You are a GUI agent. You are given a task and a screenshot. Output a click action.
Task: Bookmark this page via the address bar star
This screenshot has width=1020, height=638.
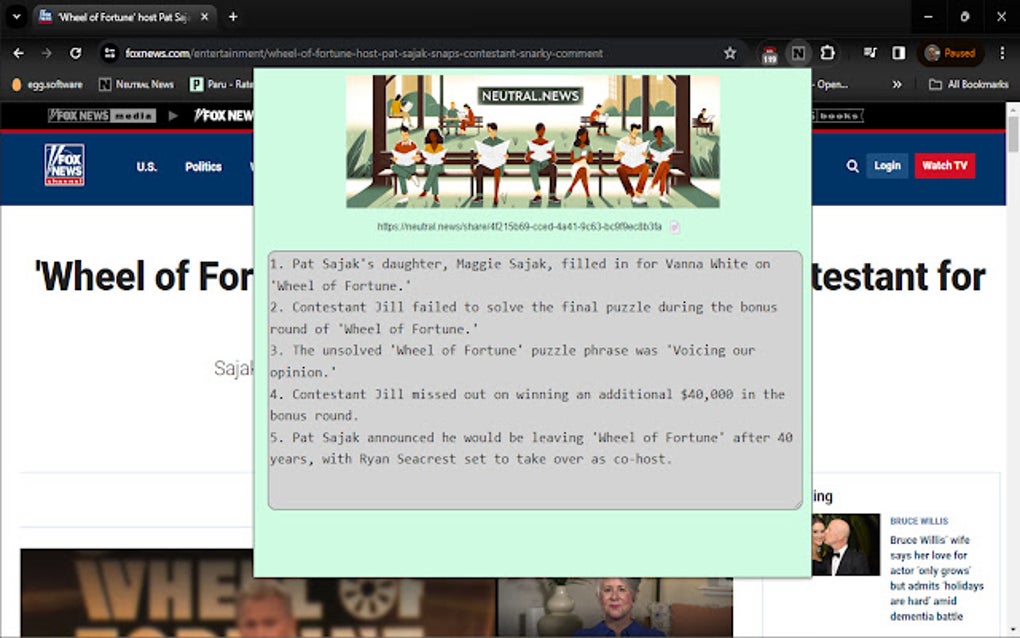click(x=730, y=54)
